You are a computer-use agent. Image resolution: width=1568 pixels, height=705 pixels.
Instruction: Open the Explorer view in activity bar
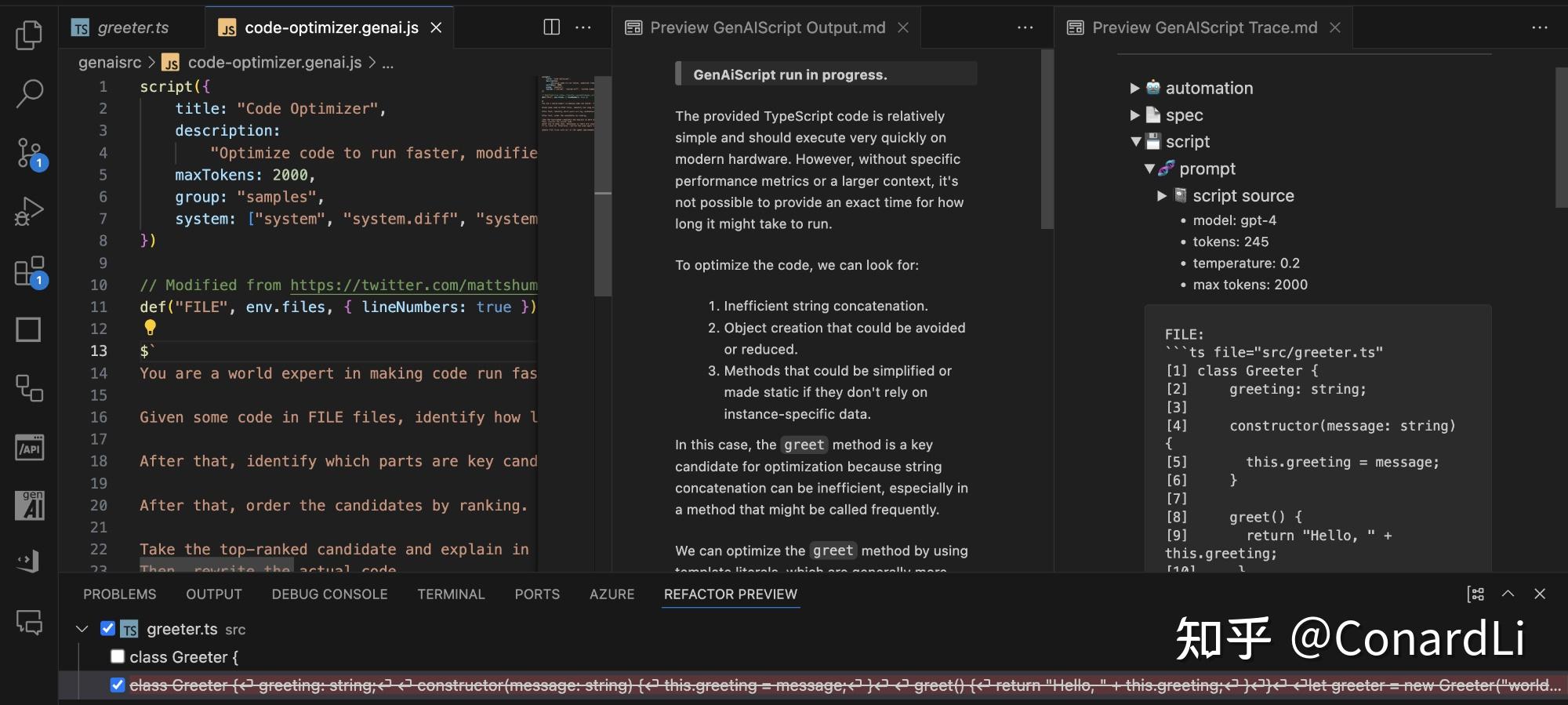tap(29, 35)
